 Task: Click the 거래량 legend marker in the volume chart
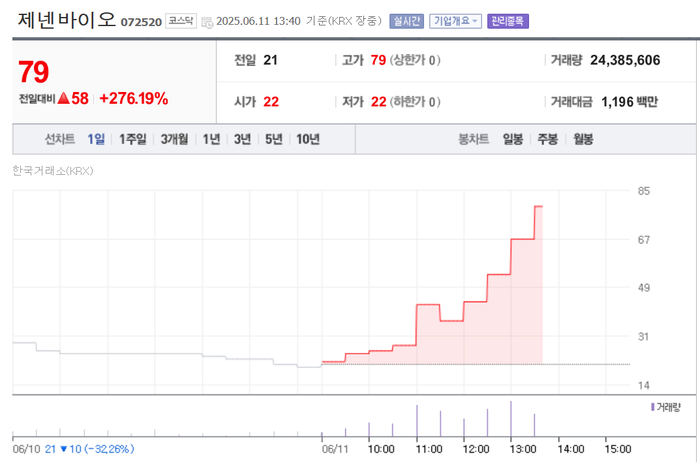[x=653, y=407]
